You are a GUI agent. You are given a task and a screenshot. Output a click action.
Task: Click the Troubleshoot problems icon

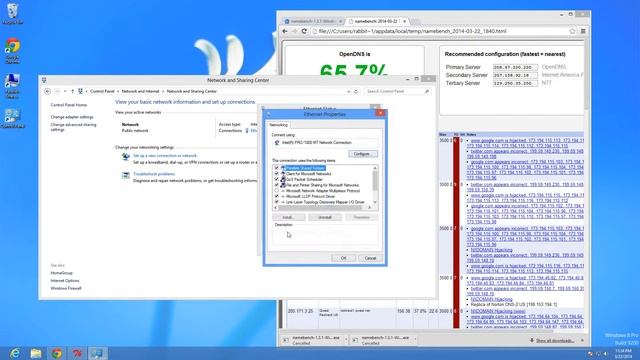pos(126,175)
